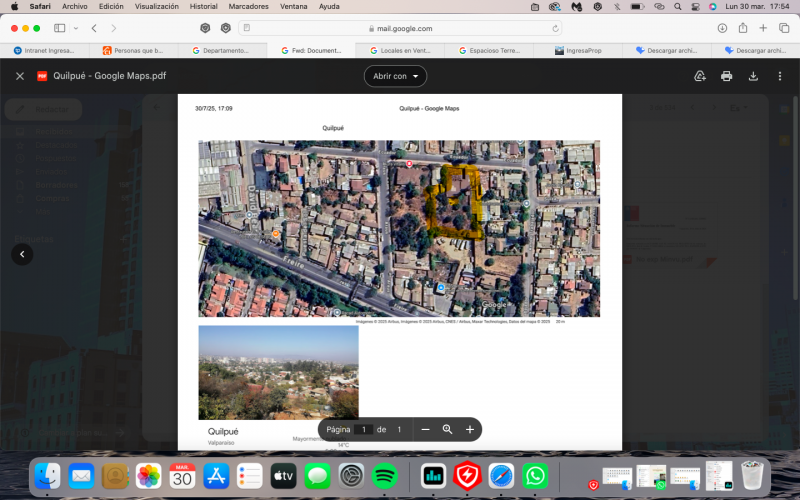800x500 pixels.
Task: Open the Marcadores menu
Action: [x=248, y=6]
